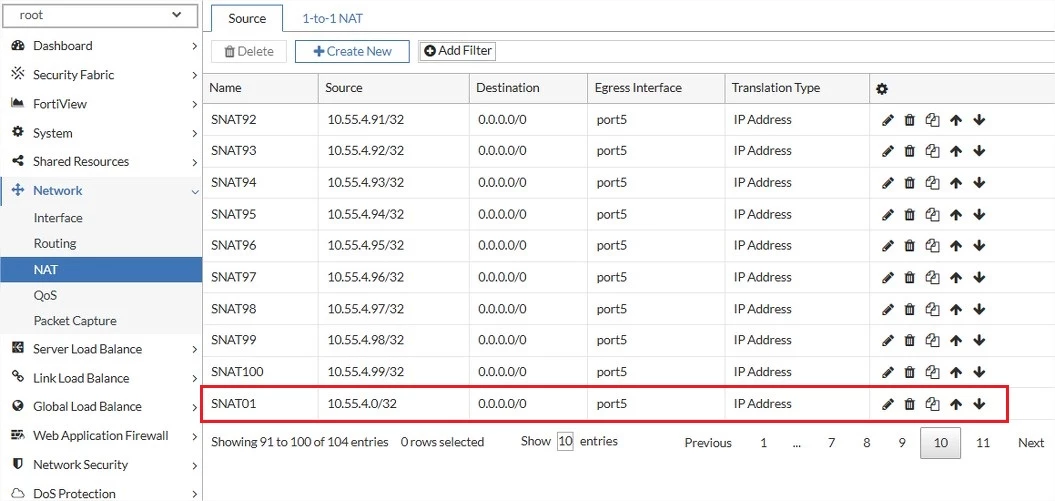Image resolution: width=1055 pixels, height=501 pixels.
Task: Go to the Next page
Action: (1031, 442)
